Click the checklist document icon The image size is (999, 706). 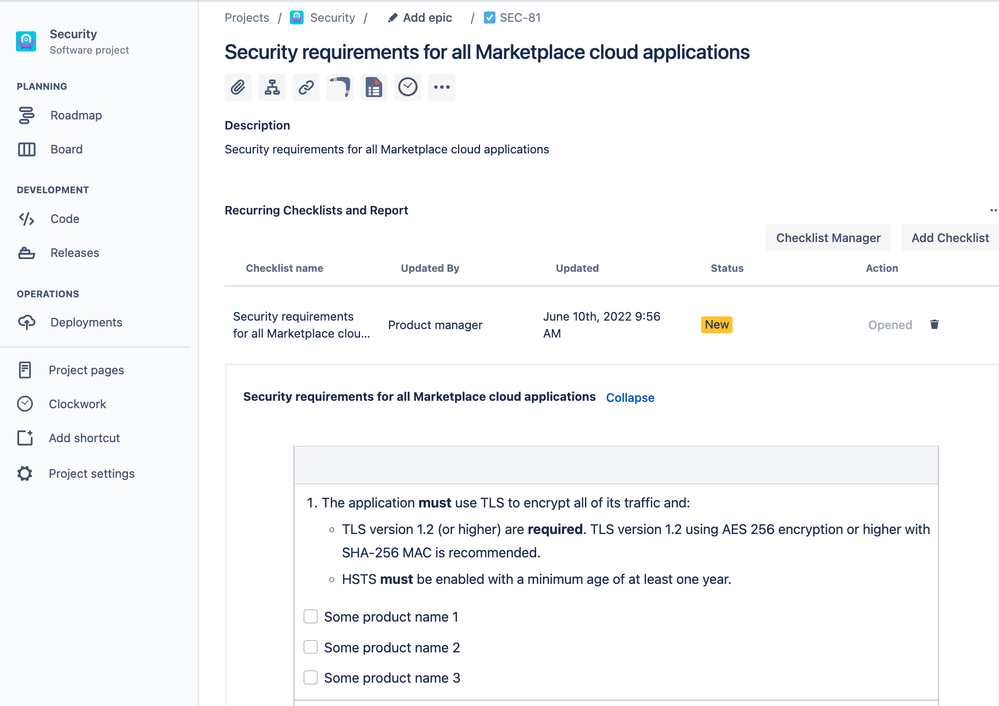pyautogui.click(x=374, y=87)
